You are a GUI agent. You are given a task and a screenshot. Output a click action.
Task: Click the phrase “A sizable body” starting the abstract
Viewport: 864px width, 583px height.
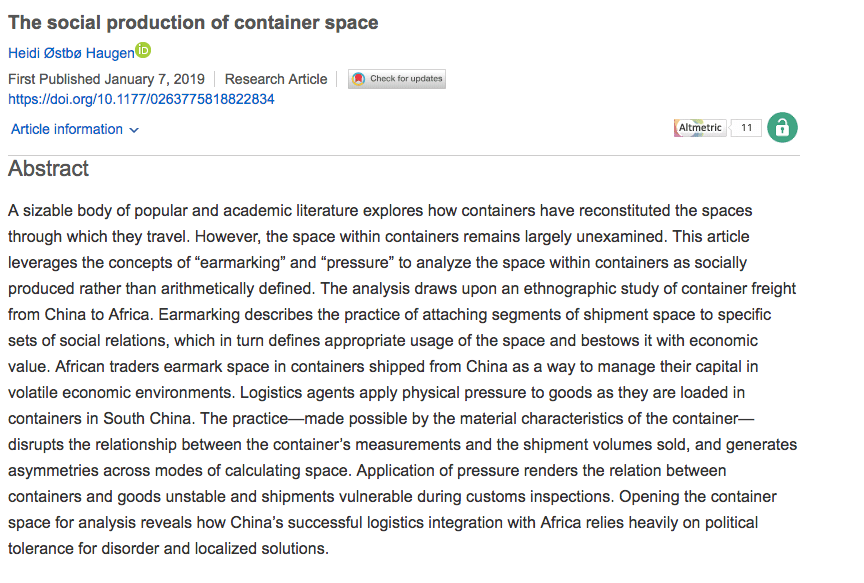point(57,210)
